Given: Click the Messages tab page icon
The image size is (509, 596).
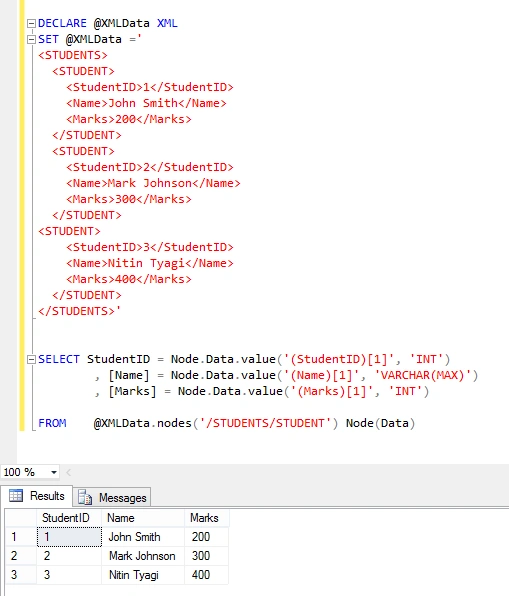Looking at the screenshot, I should (x=85, y=498).
